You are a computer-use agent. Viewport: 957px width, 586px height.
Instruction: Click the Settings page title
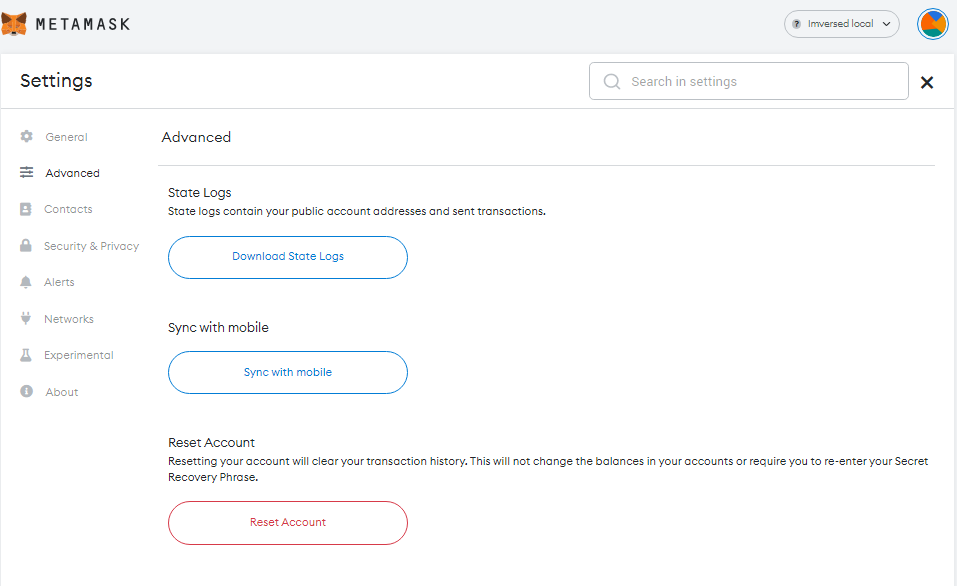point(56,81)
